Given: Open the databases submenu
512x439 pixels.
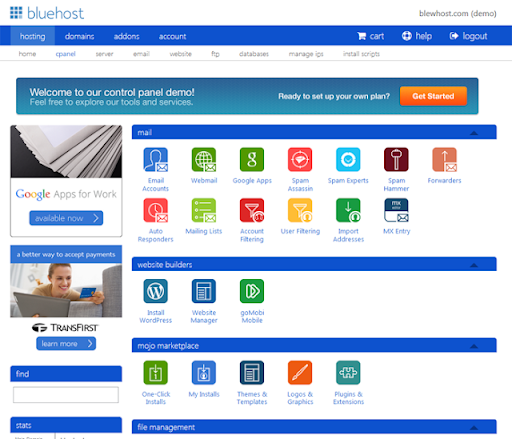Looking at the screenshot, I should point(254,54).
